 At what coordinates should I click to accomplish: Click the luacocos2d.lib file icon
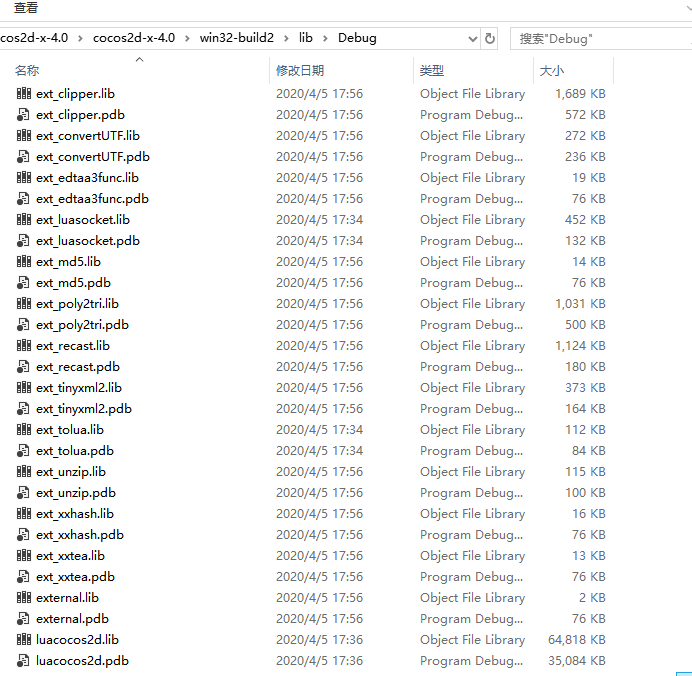coord(23,639)
